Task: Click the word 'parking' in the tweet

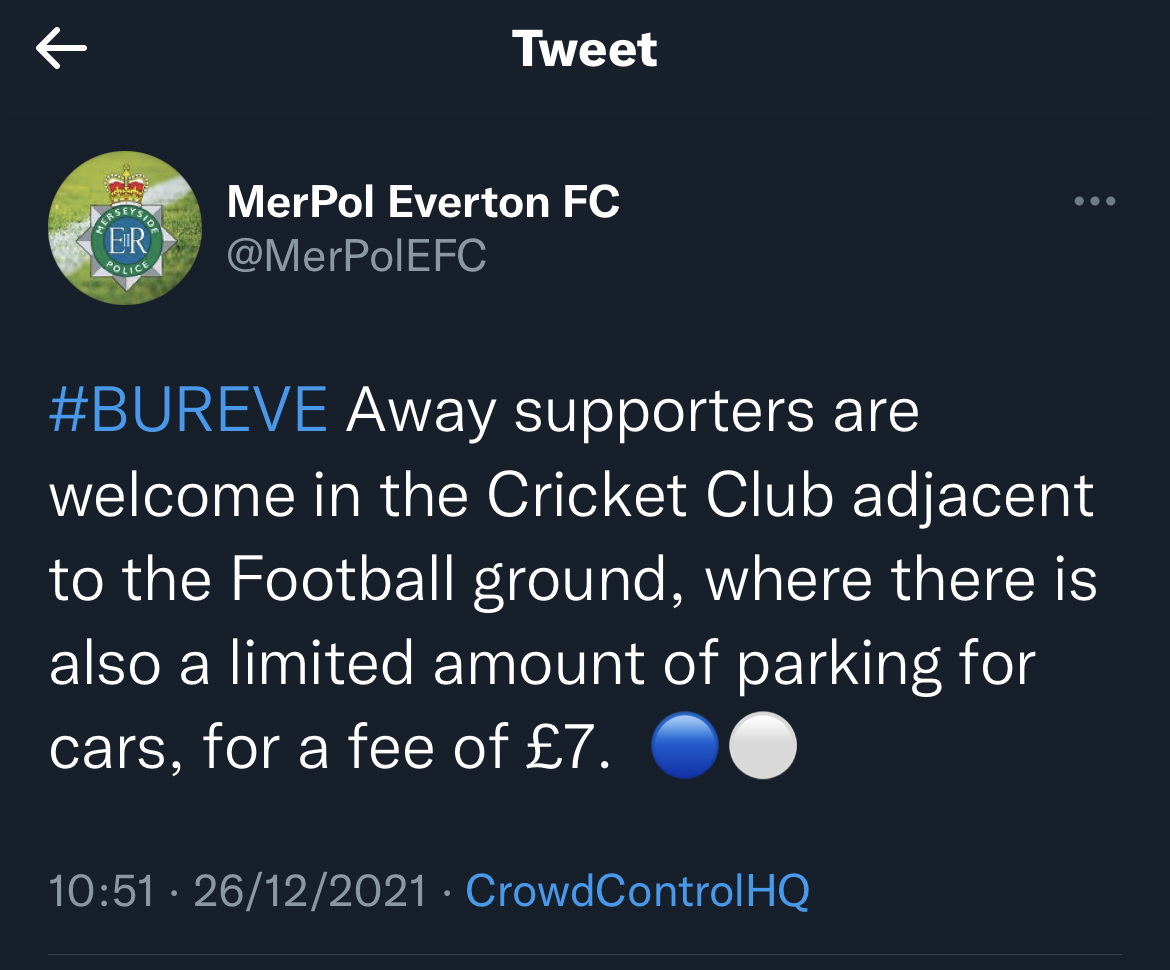Action: (x=838, y=665)
